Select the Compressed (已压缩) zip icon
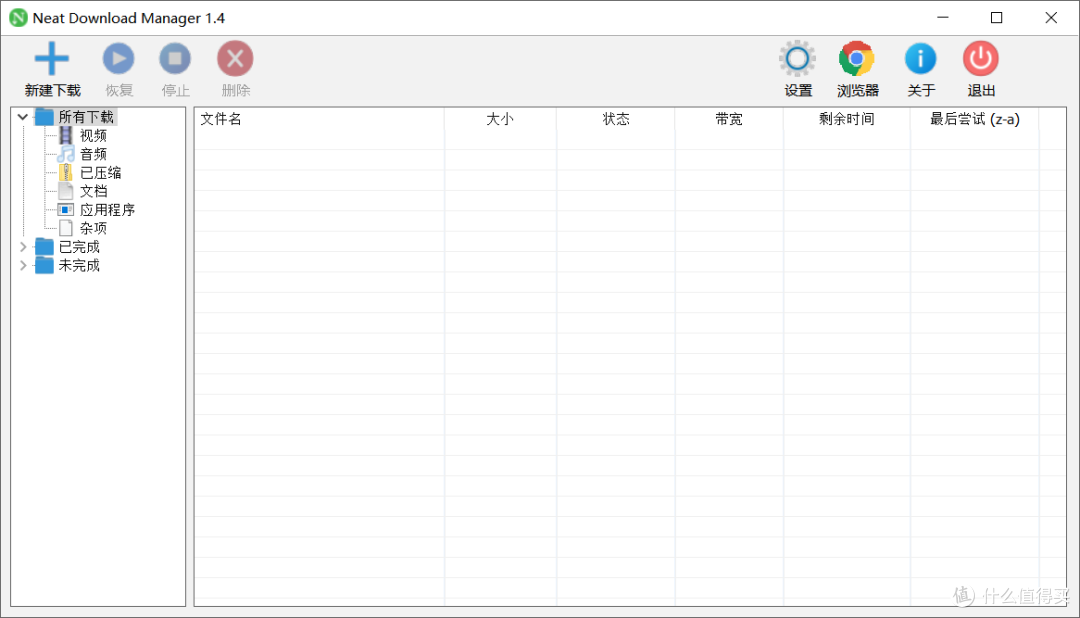This screenshot has width=1080, height=618. pyautogui.click(x=66, y=172)
